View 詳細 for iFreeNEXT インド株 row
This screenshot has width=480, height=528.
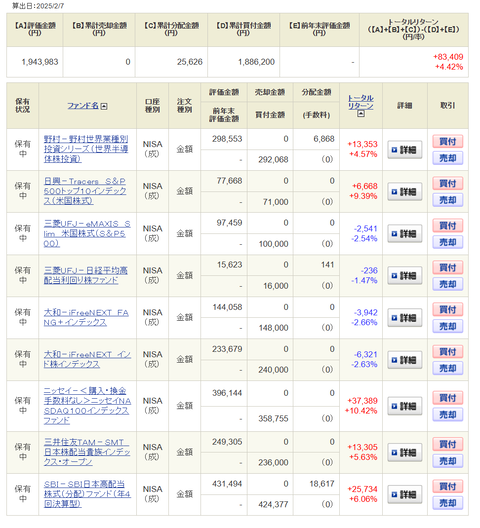click(405, 360)
